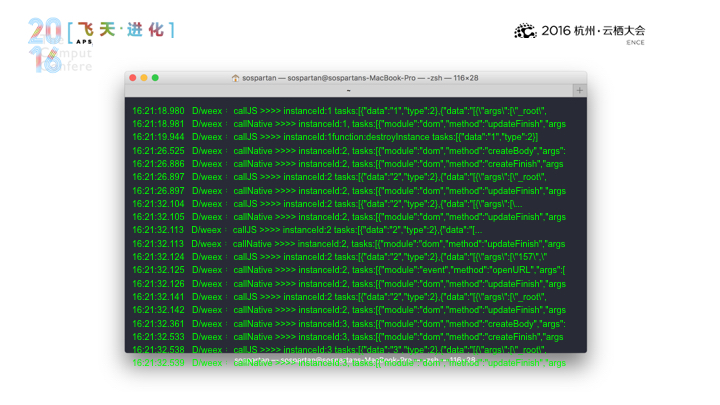Click the 2016 杭州·云栖大会 heading text
This screenshot has height=405, width=720.
click(x=593, y=31)
